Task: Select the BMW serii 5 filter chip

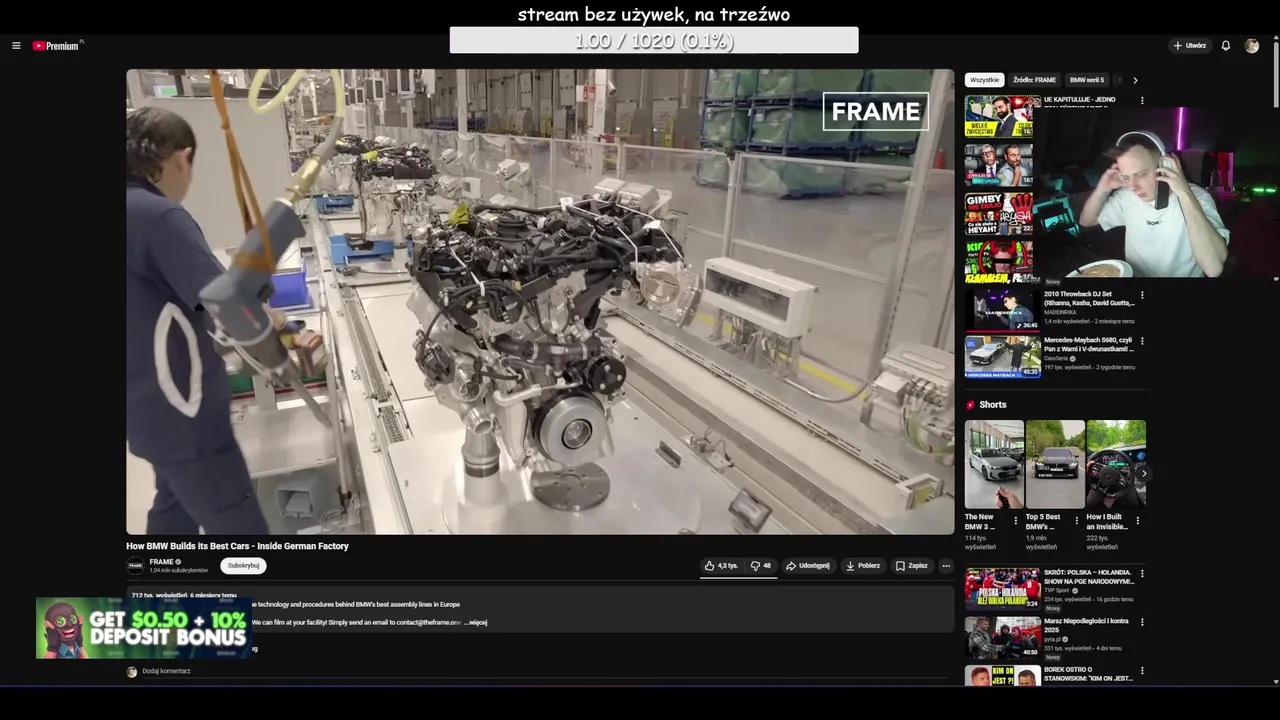Action: point(1087,80)
